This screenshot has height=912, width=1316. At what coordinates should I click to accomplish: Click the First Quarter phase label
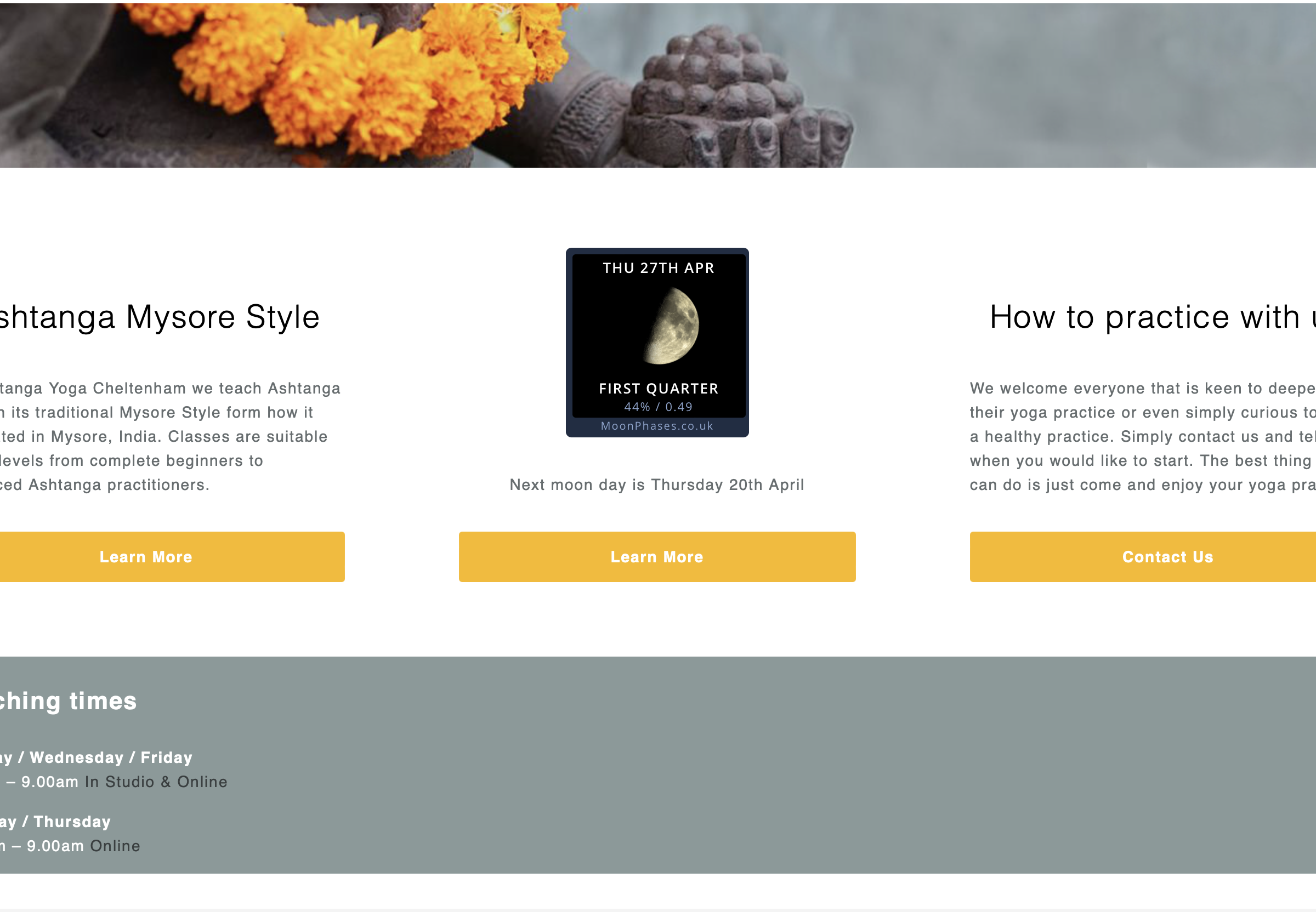click(659, 389)
